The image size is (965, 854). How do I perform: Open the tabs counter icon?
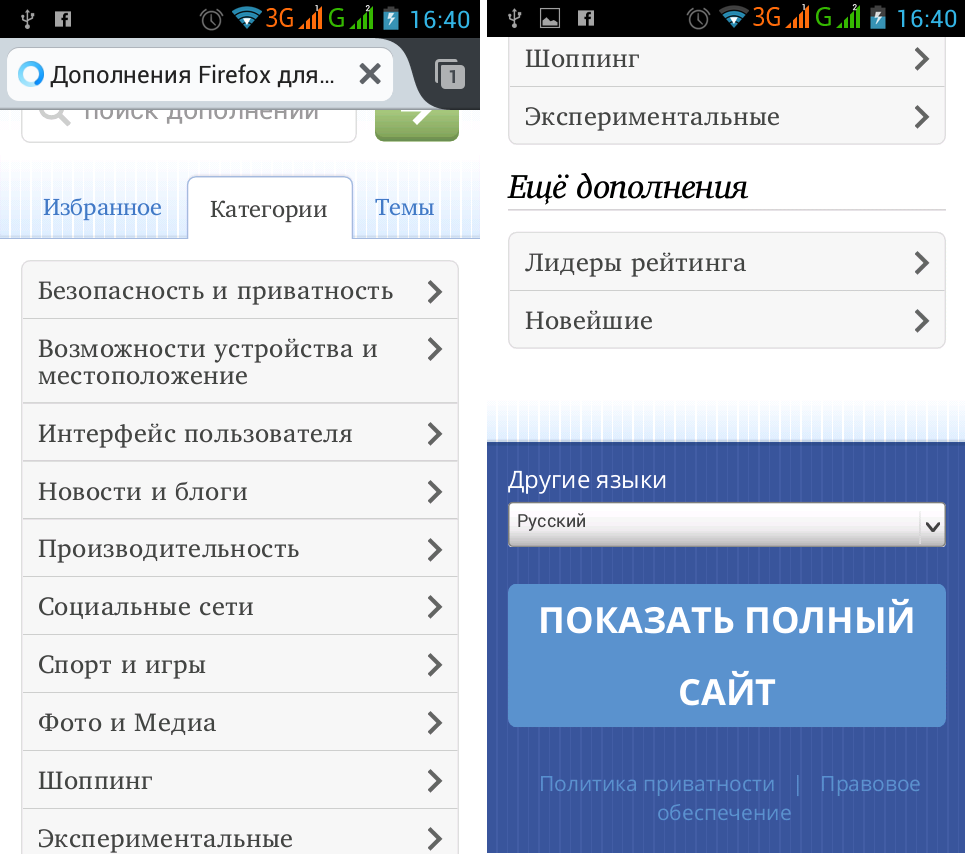coord(450,74)
